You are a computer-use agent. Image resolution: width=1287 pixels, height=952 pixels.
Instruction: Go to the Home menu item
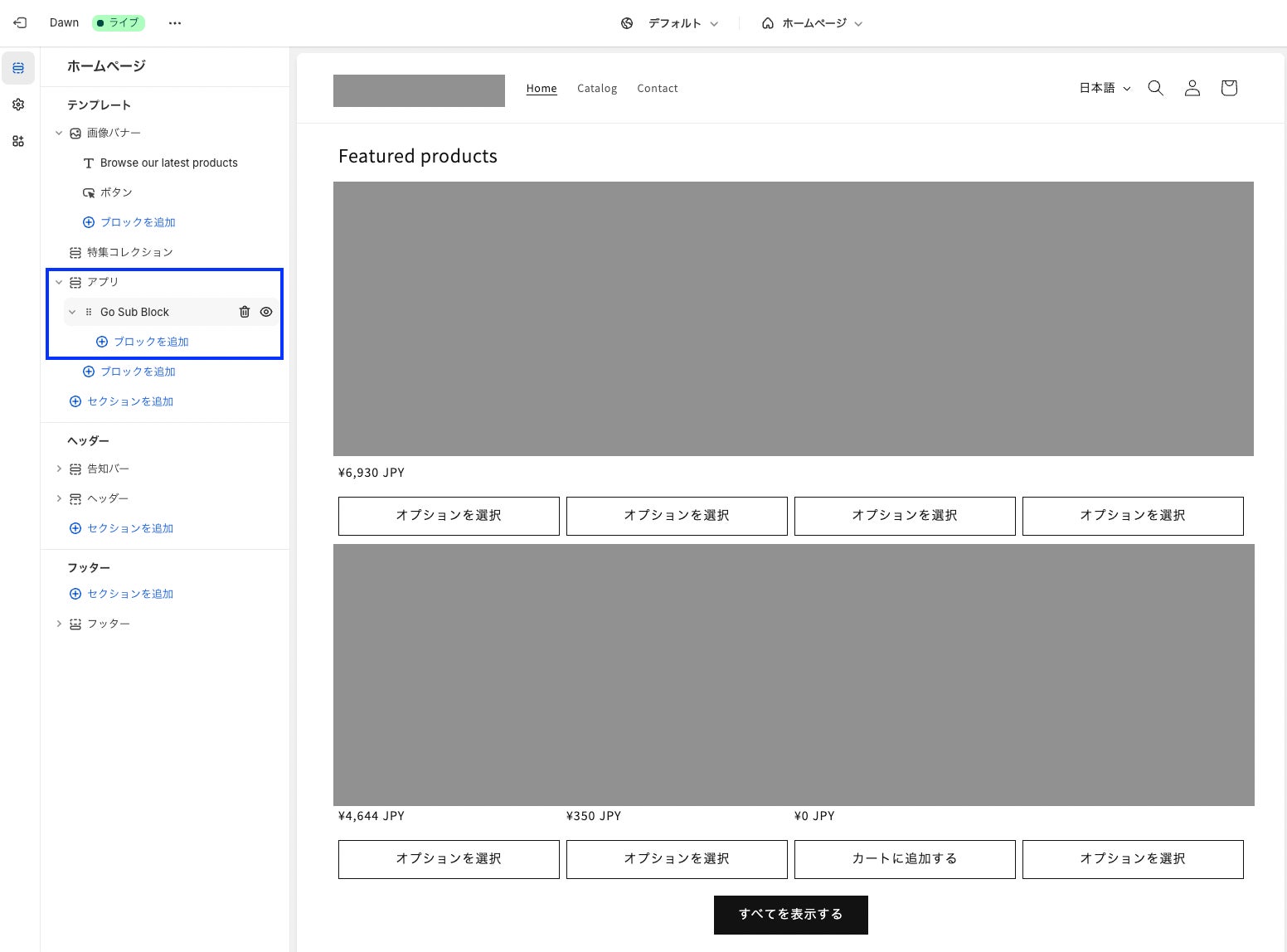click(x=542, y=88)
